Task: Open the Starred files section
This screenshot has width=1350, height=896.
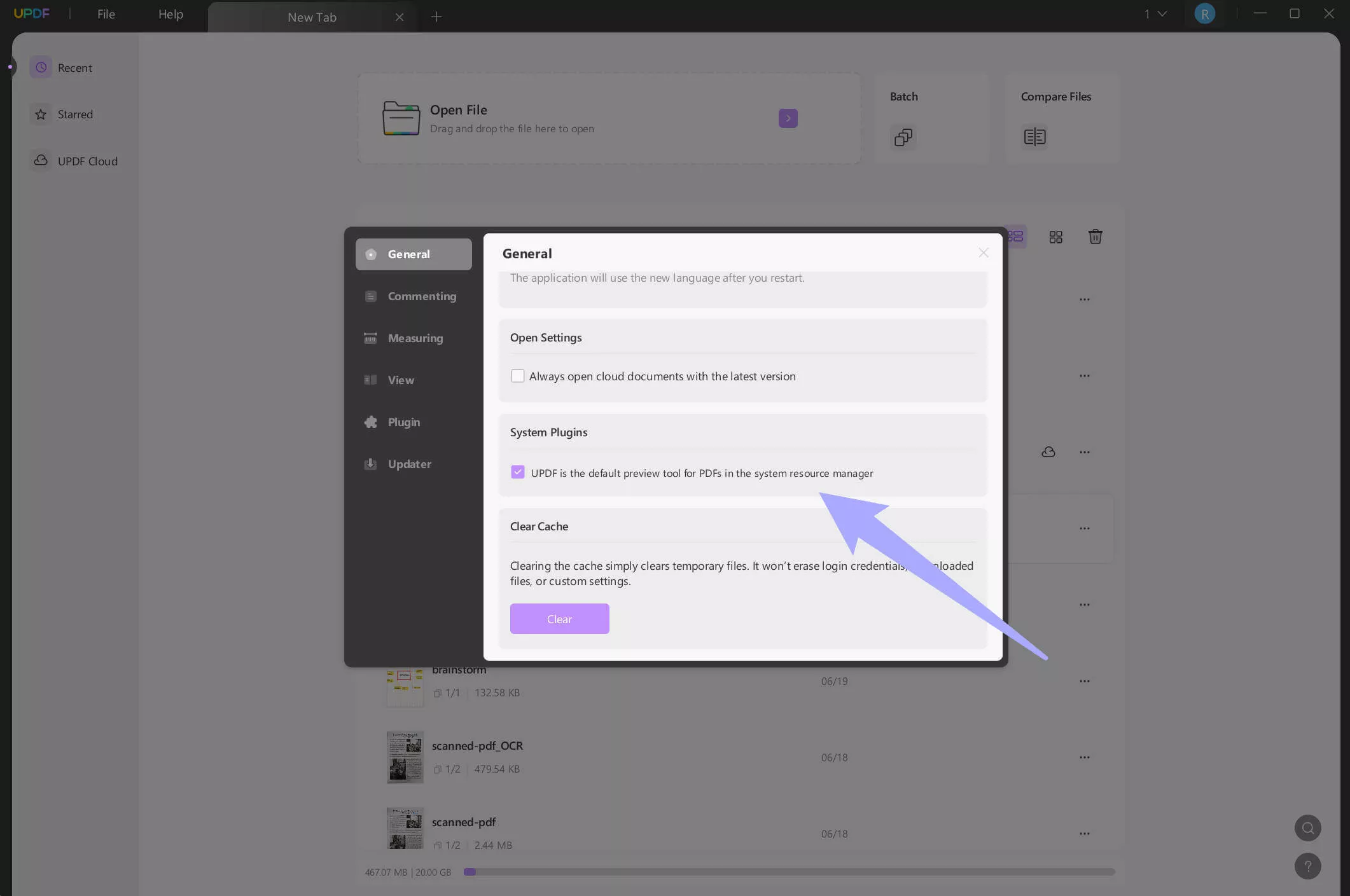Action: (62, 114)
